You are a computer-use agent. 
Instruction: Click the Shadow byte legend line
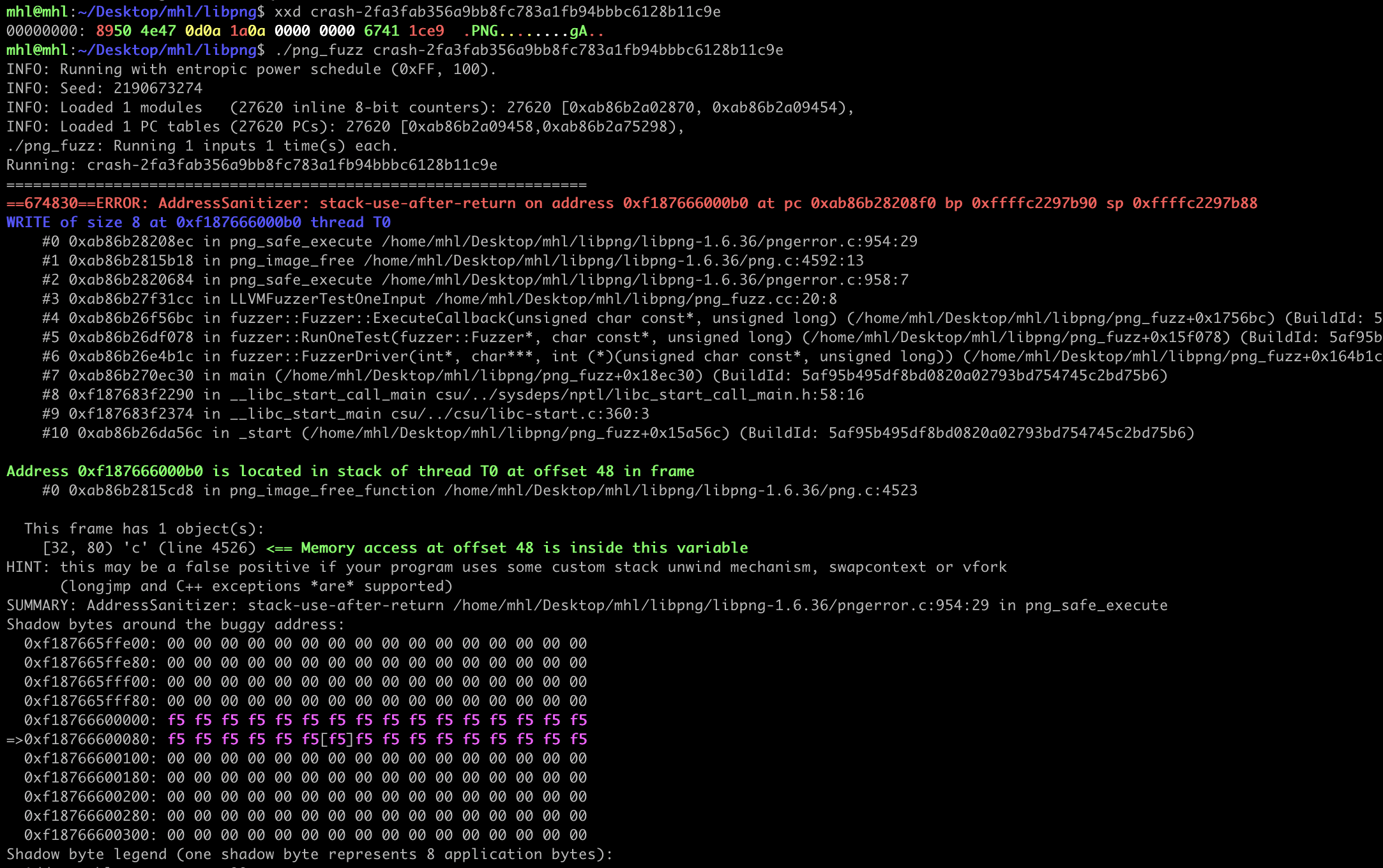pos(309,854)
